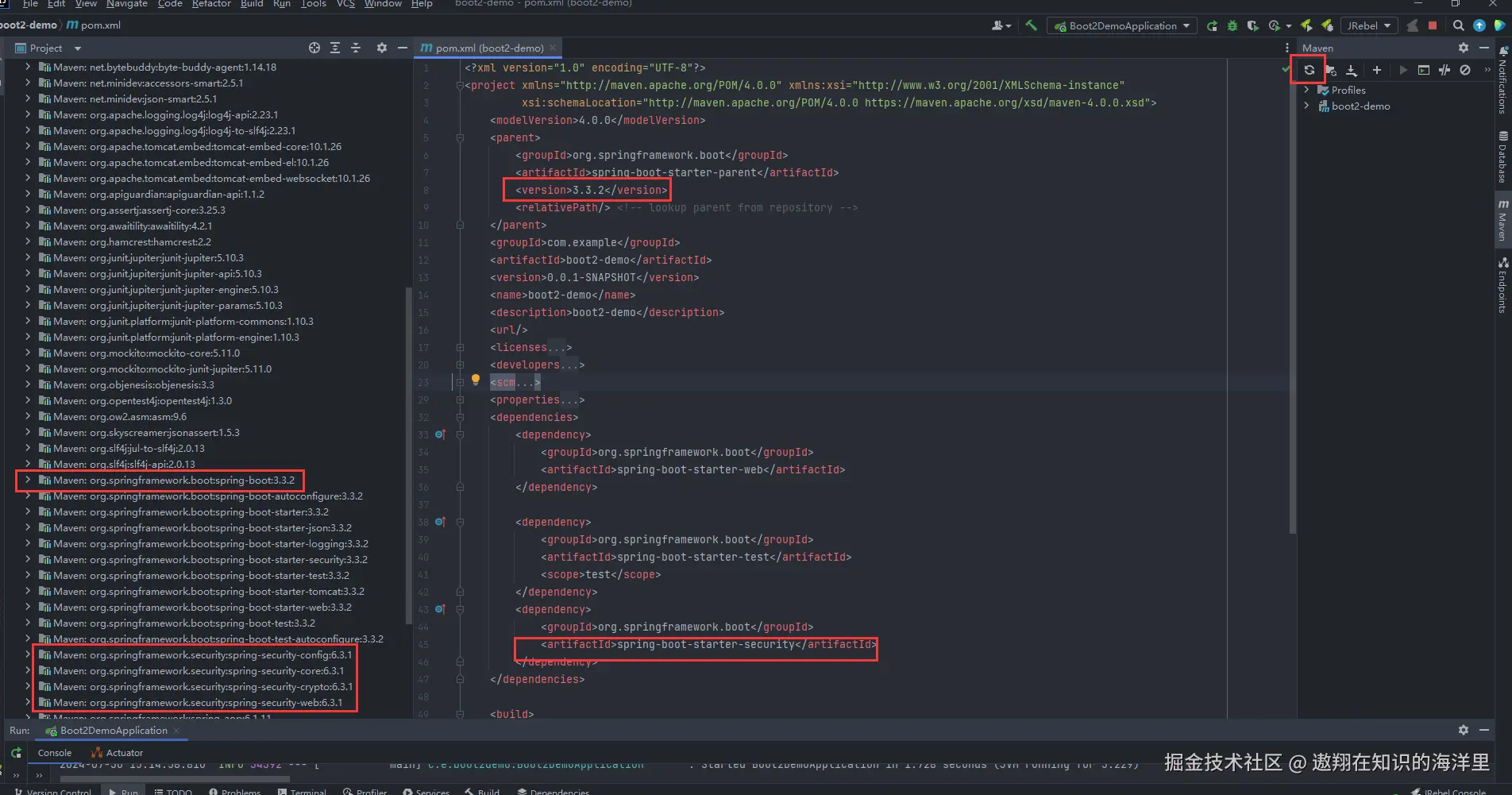Viewport: 1512px width, 795px height.
Task: Open TODO tool window
Action: click(x=173, y=791)
